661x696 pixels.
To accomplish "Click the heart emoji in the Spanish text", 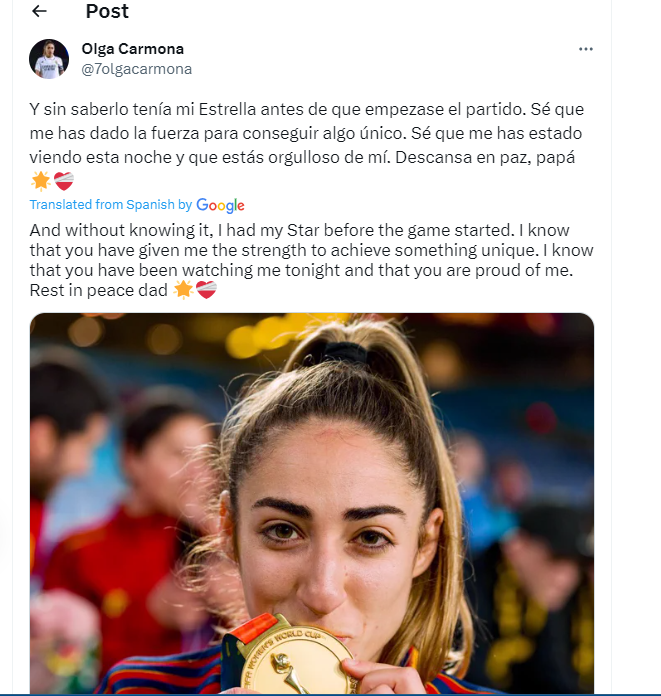I will pos(64,181).
